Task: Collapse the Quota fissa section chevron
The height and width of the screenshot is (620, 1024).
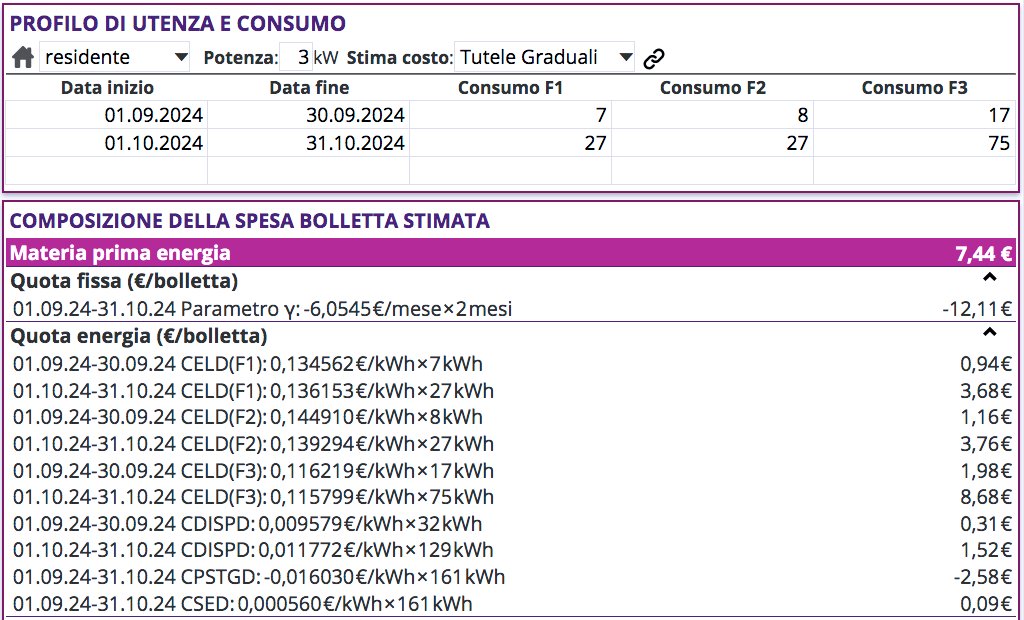Action: click(990, 280)
